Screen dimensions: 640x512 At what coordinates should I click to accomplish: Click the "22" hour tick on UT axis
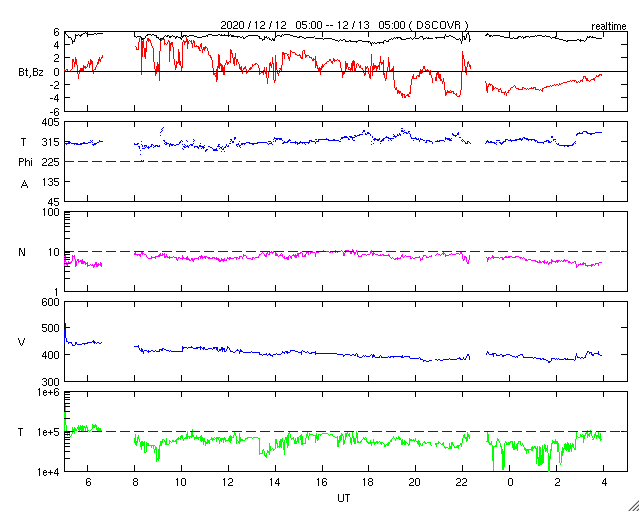(462, 483)
